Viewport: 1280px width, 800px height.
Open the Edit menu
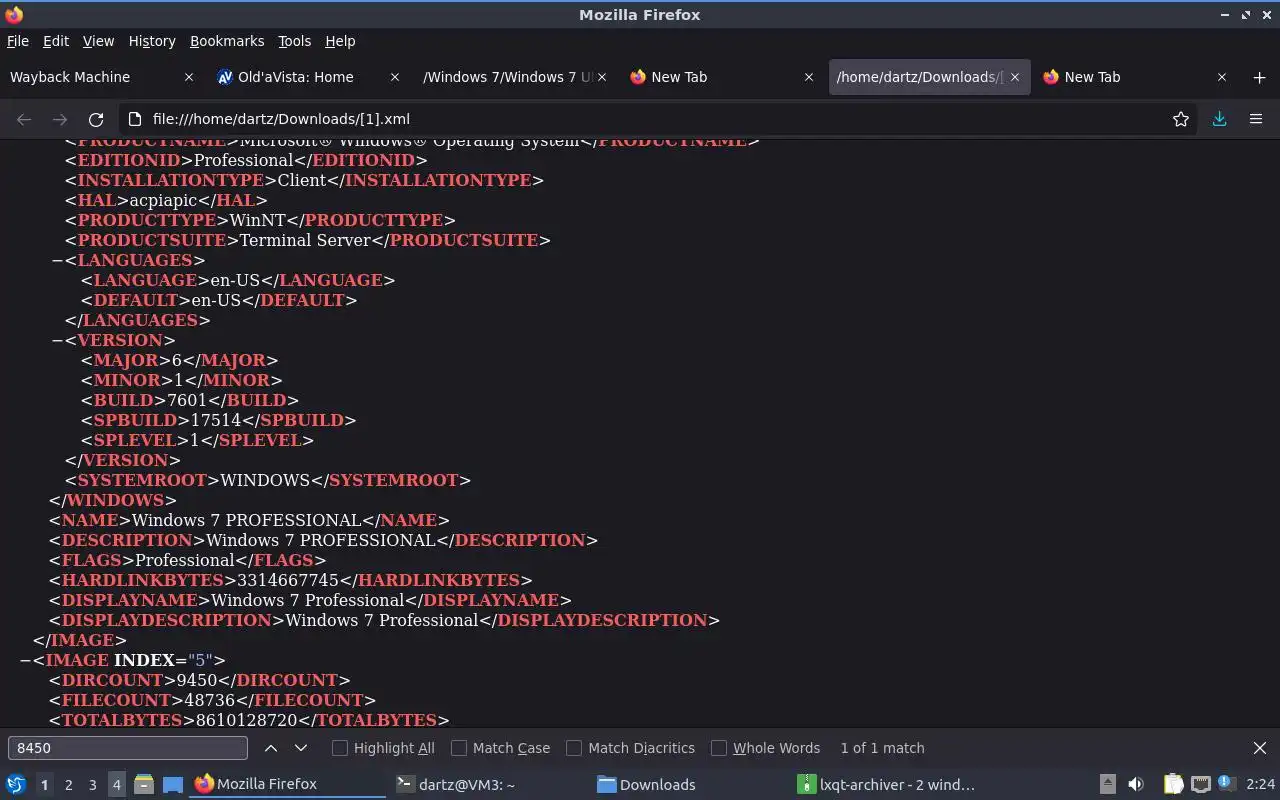56,41
